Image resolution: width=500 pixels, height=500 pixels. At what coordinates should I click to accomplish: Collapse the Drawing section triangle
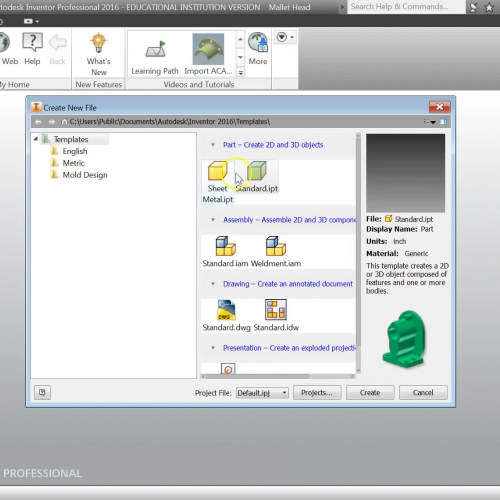(213, 284)
